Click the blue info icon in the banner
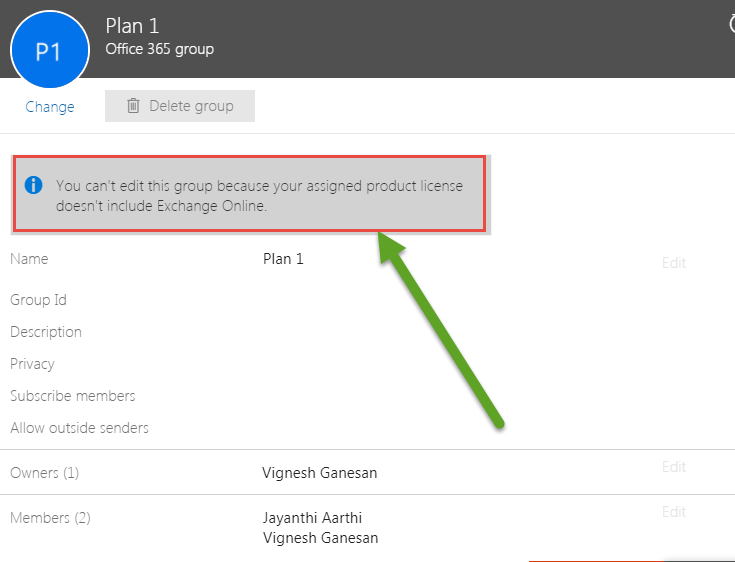The image size is (735, 562). pyautogui.click(x=34, y=185)
